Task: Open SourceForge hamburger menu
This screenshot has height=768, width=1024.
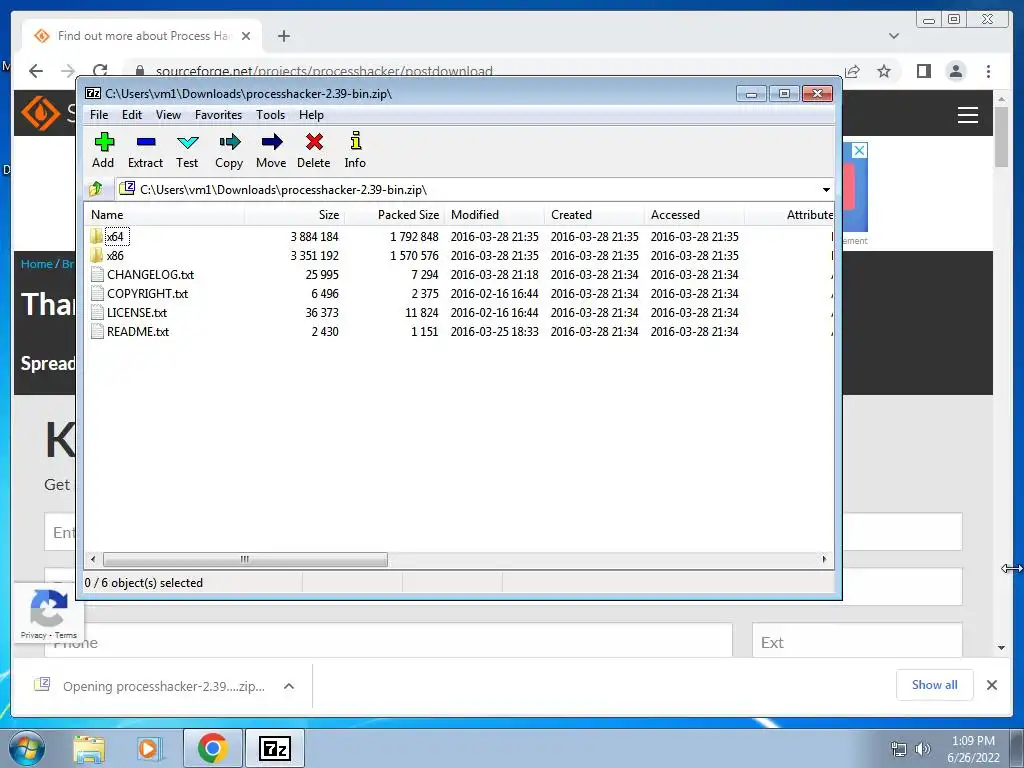Action: [x=968, y=115]
